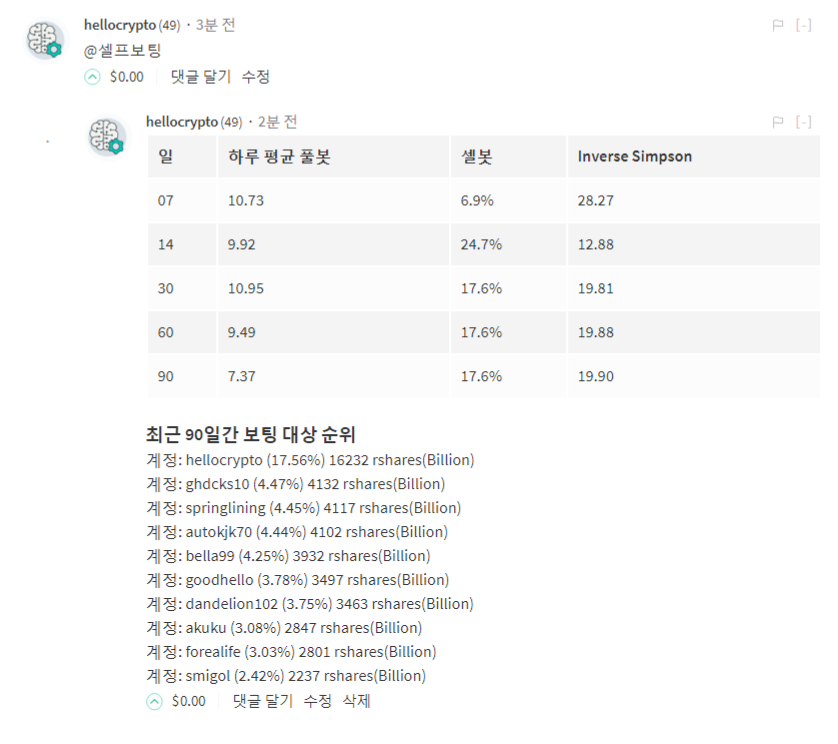Click the ghdcks10 (4.47%) ranking line
The height and width of the screenshot is (744, 838).
pos(296,484)
